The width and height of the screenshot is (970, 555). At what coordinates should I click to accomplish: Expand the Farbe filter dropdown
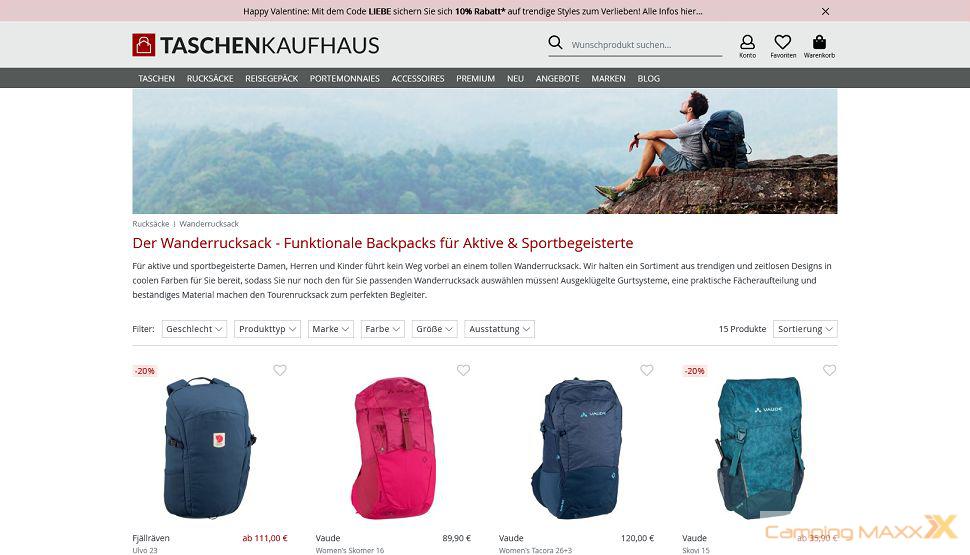pos(382,329)
